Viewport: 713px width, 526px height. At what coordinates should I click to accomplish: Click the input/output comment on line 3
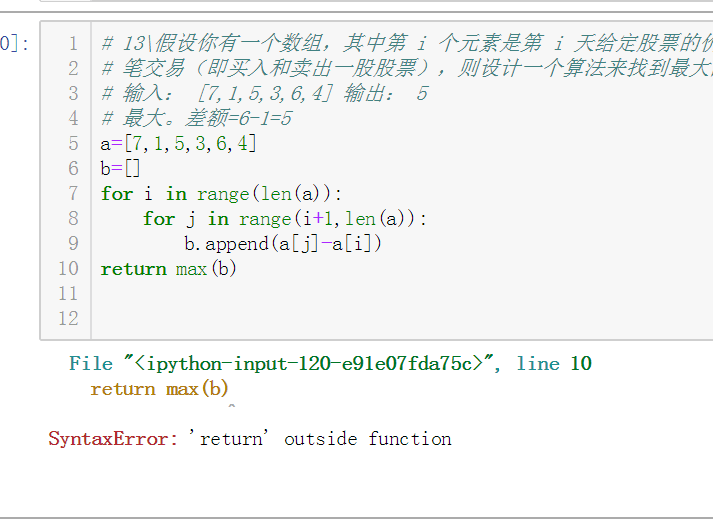(265, 93)
